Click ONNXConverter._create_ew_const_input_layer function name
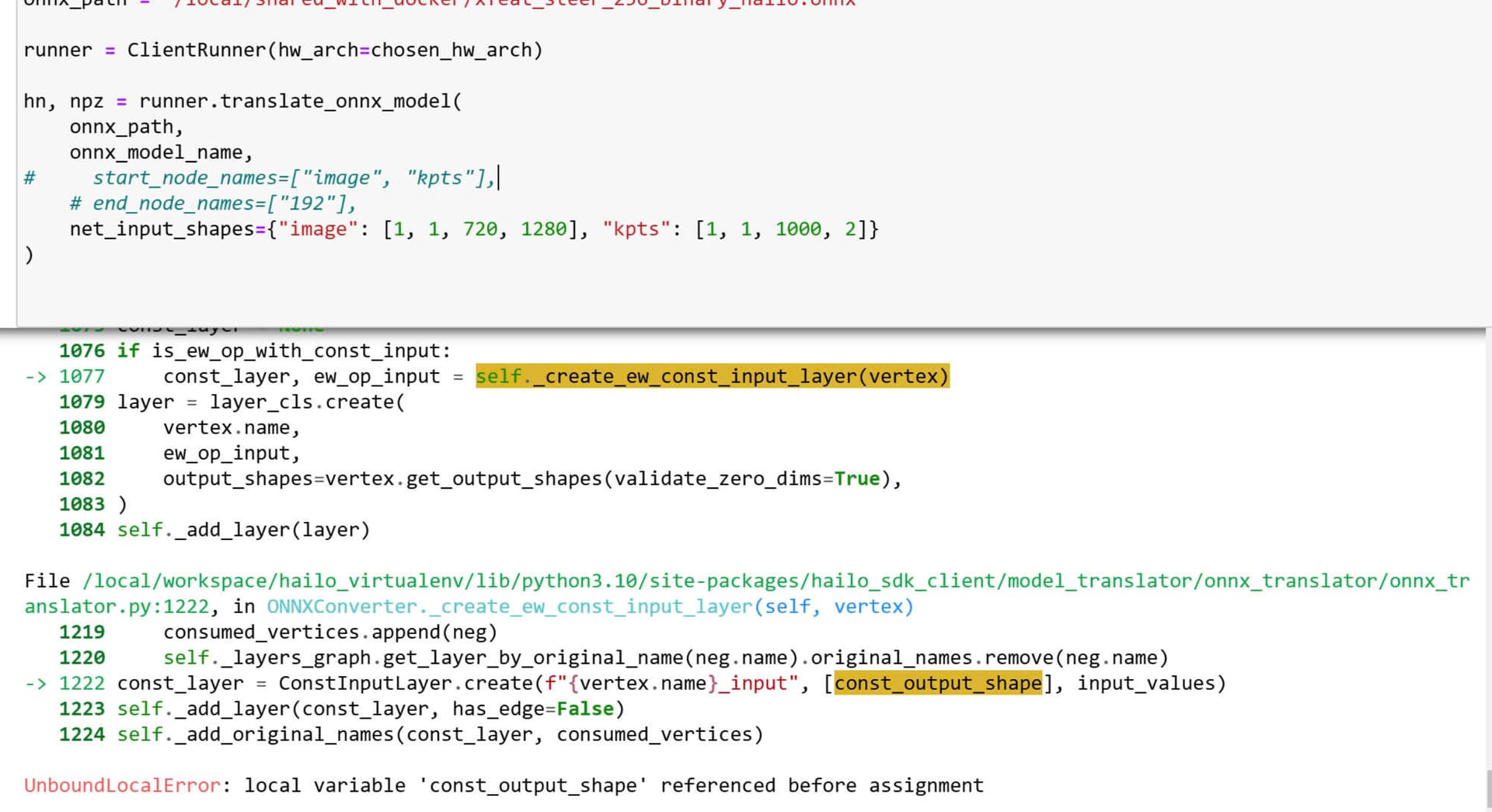Image resolution: width=1492 pixels, height=812 pixels. 509,607
